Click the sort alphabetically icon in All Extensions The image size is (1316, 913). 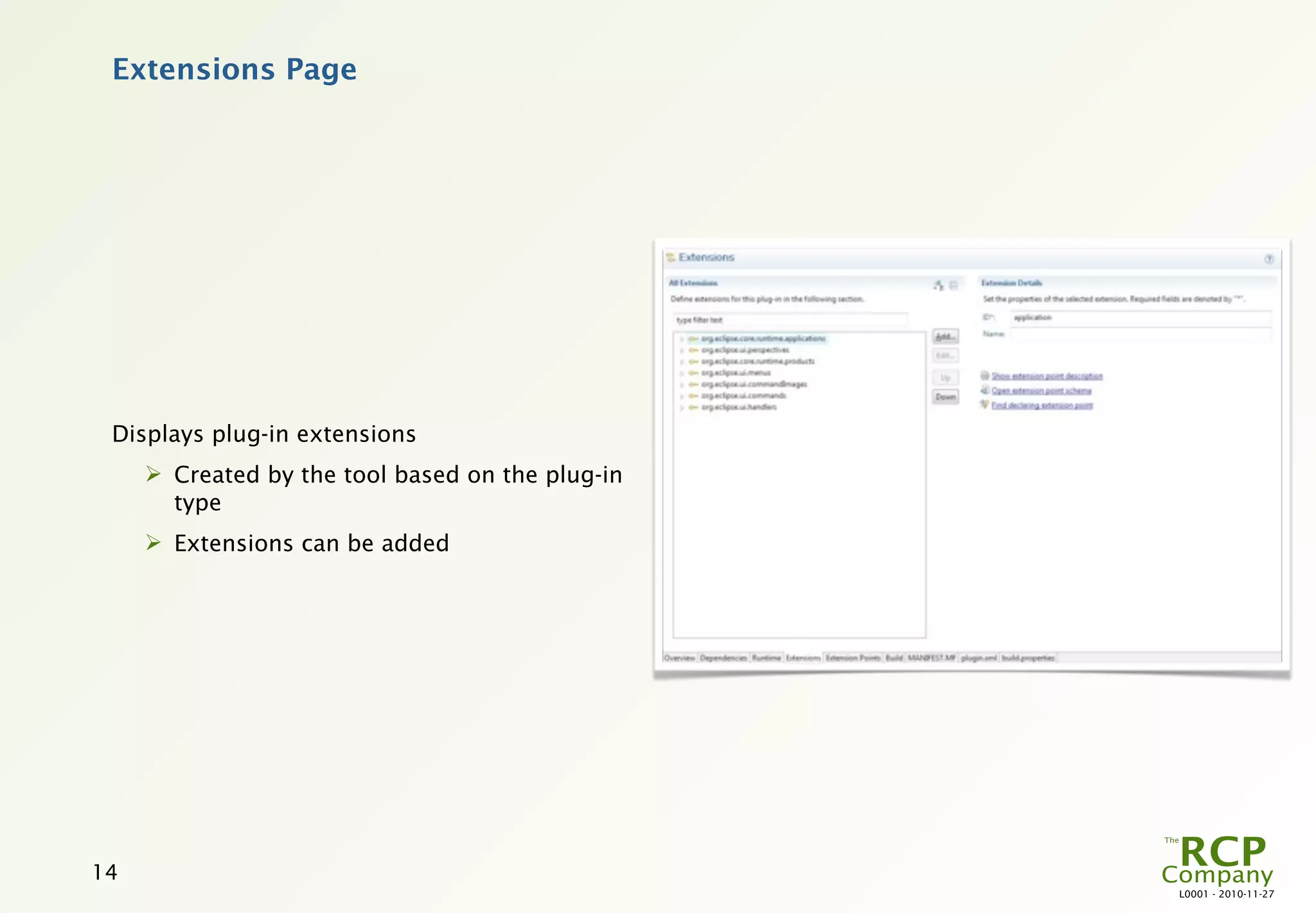click(939, 285)
